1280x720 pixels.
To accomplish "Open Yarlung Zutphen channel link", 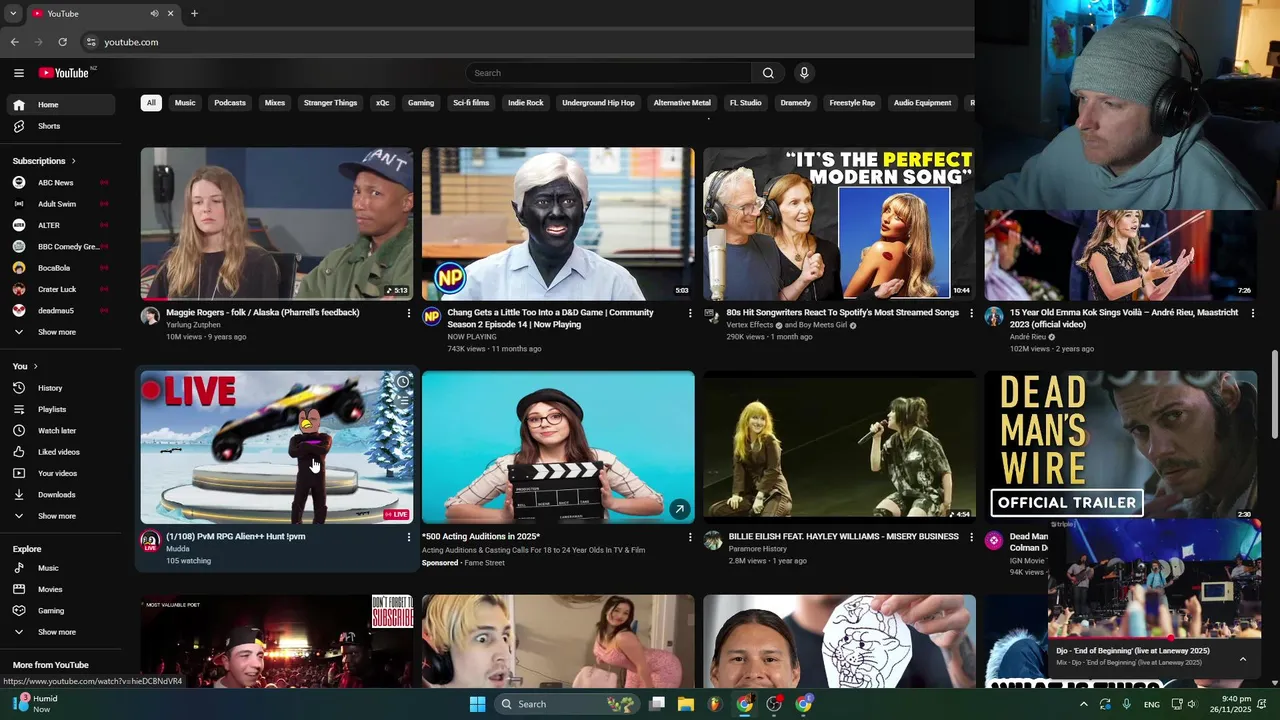I will pos(193,325).
